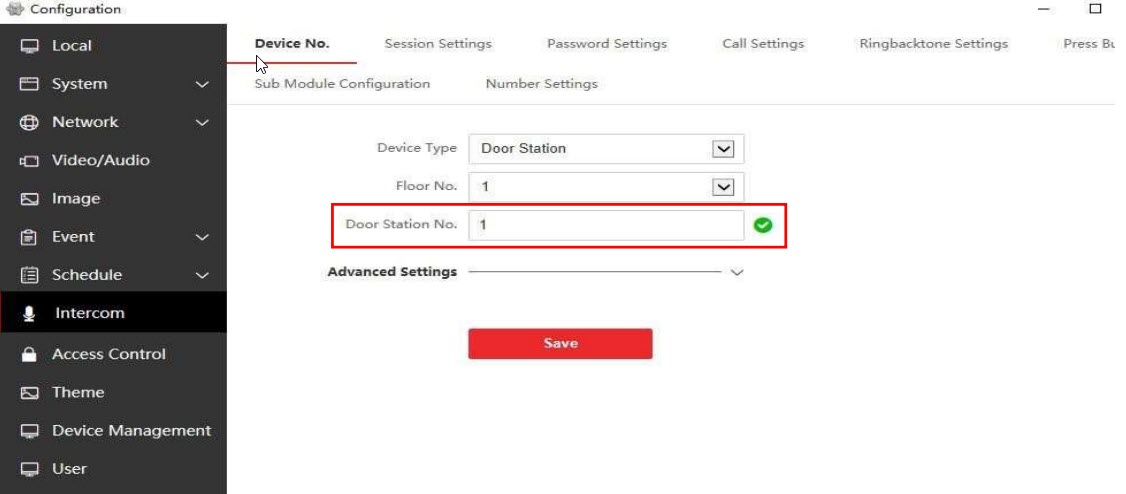
Task: Switch to the Session Settings tab
Action: pos(438,44)
